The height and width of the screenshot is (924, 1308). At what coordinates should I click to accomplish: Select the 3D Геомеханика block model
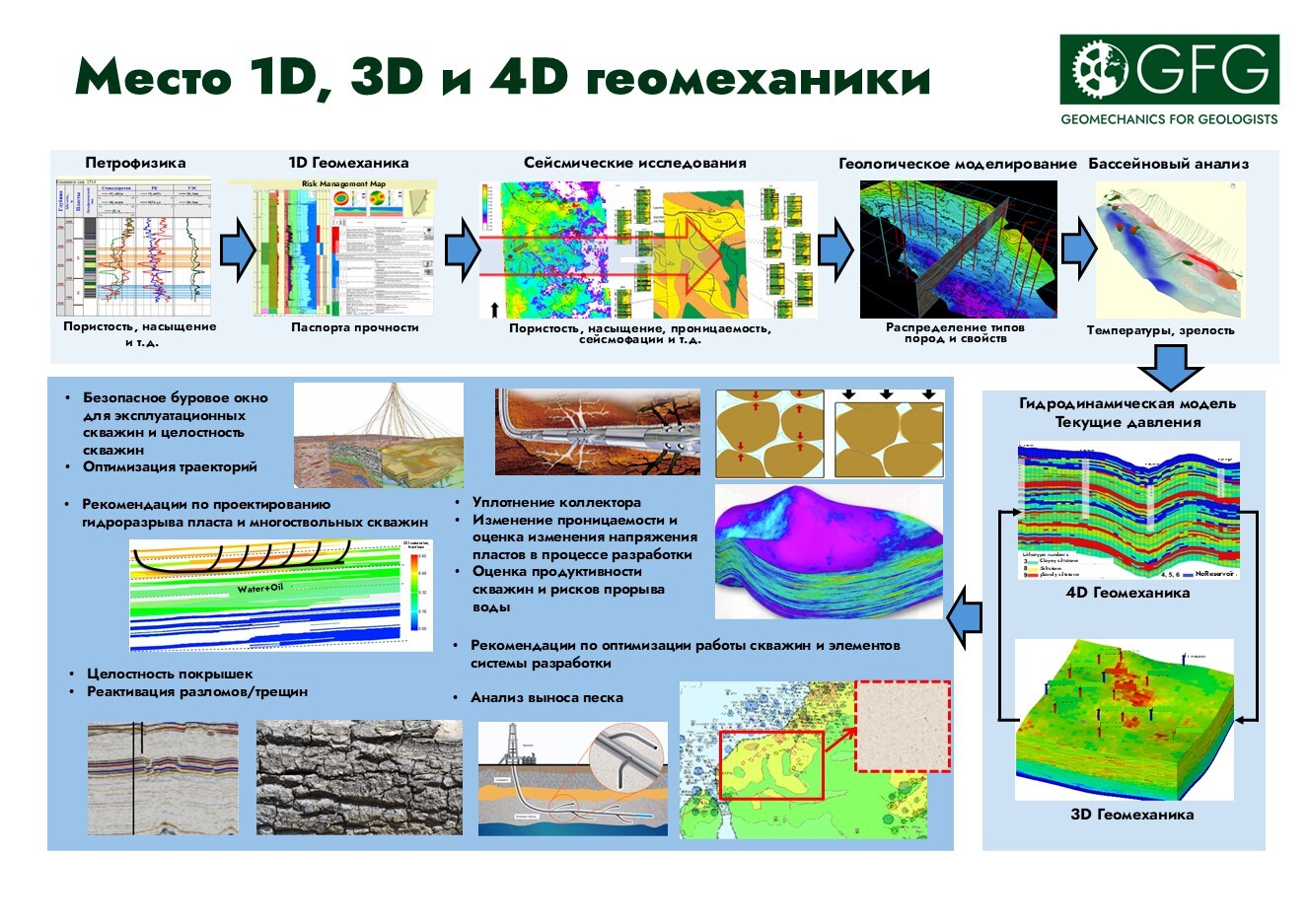(1125, 718)
